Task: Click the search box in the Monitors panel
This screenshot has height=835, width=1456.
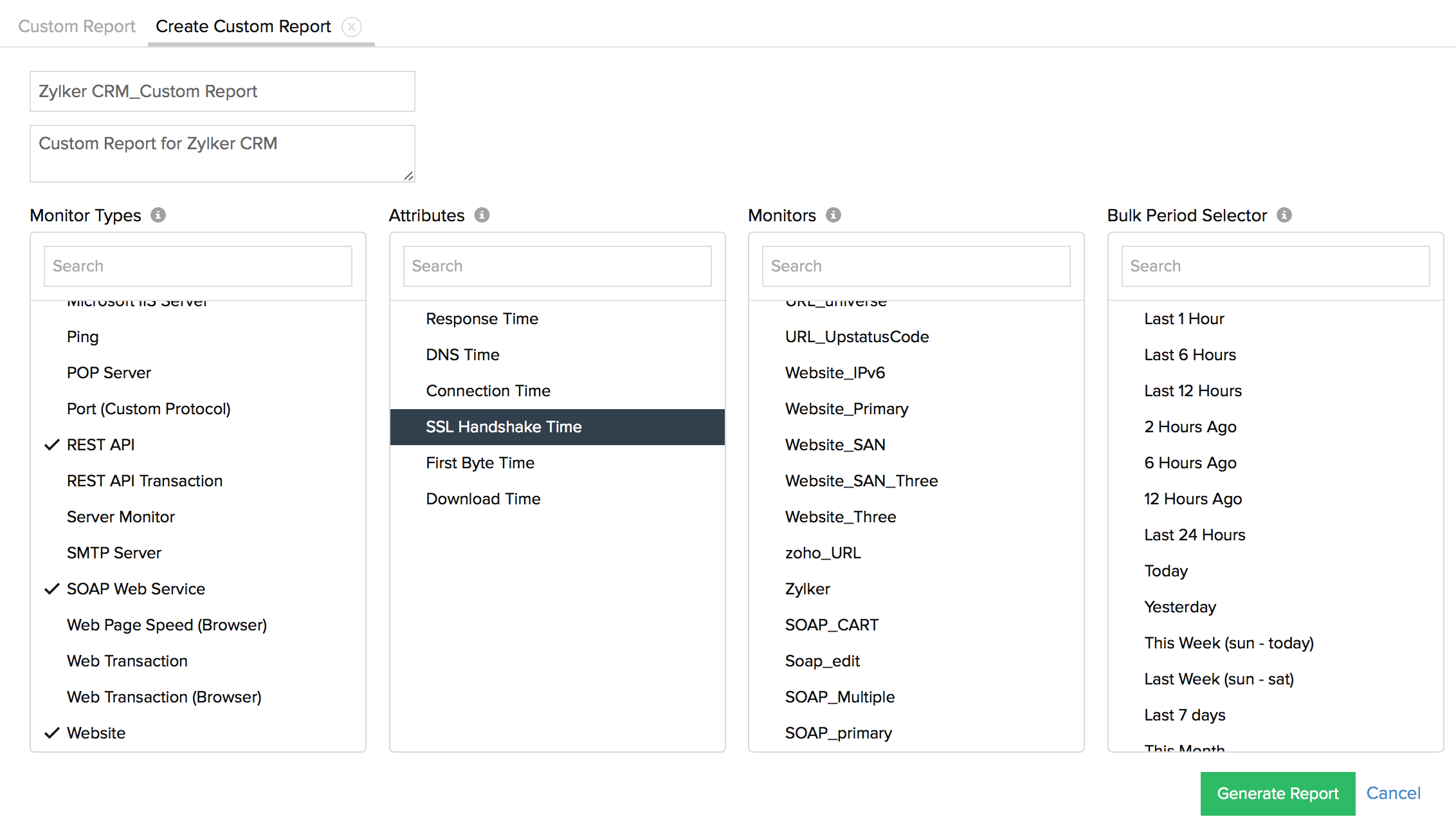Action: coord(916,266)
